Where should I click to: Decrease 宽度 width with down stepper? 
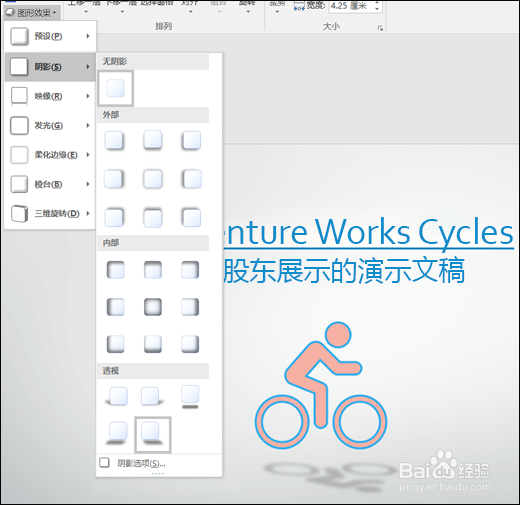377,9
